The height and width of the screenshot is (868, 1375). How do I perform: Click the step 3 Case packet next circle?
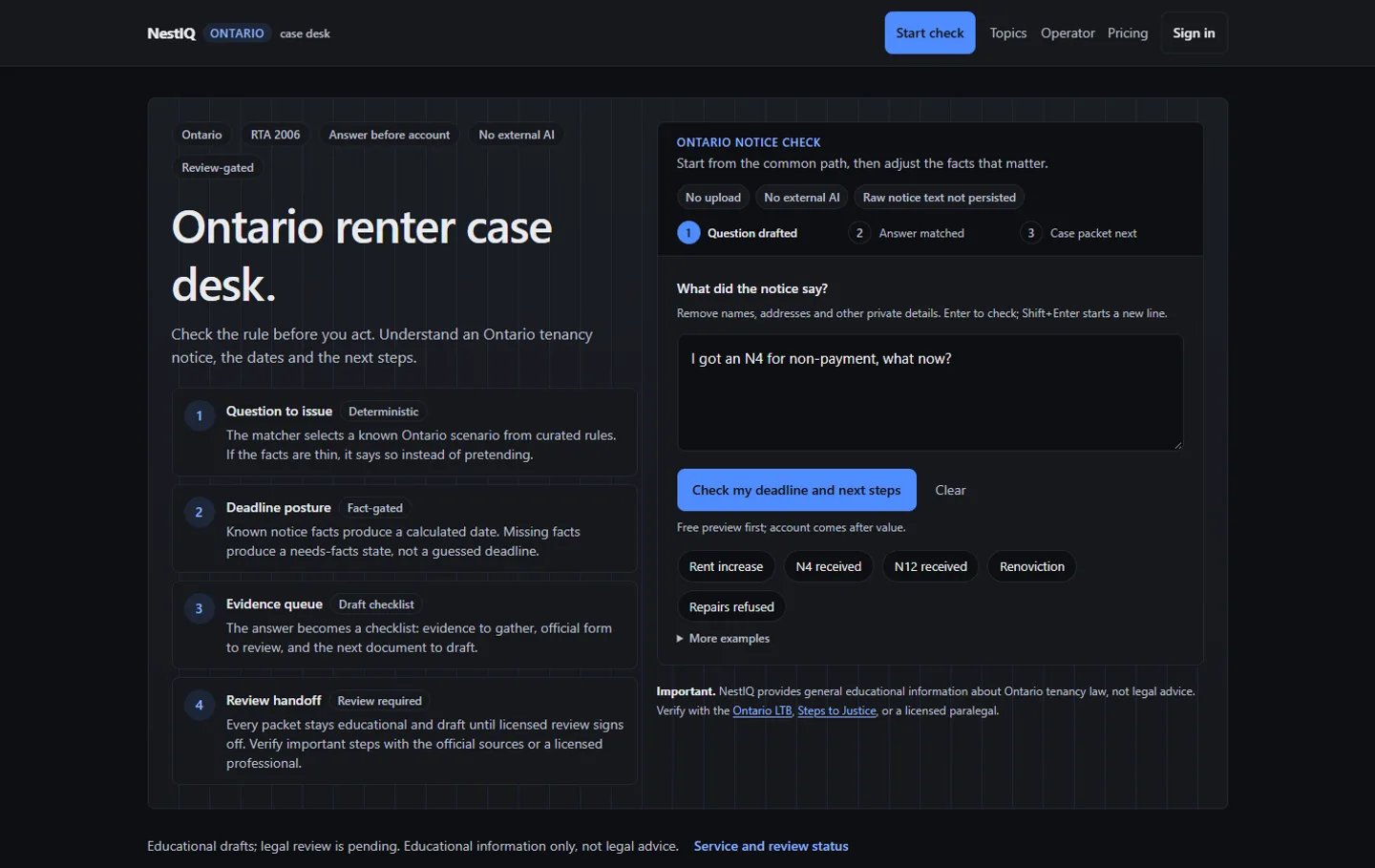click(x=1030, y=233)
